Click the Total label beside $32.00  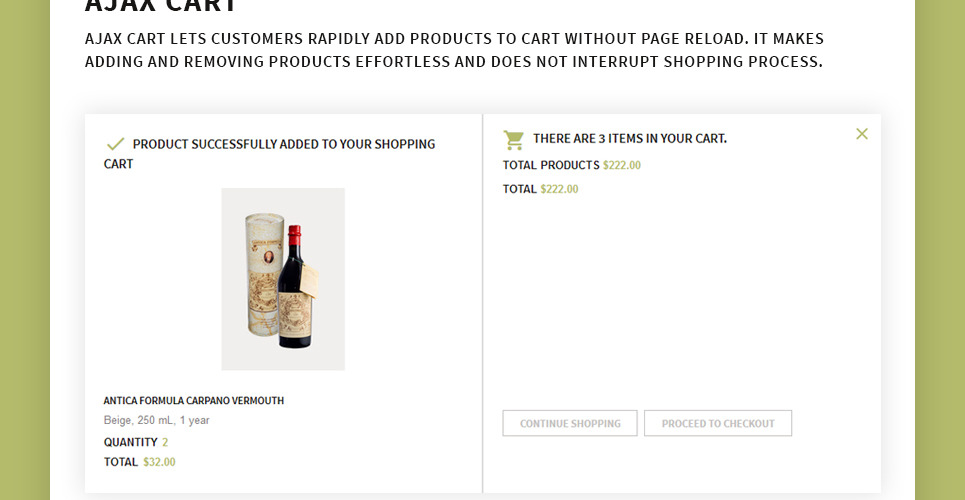click(120, 462)
